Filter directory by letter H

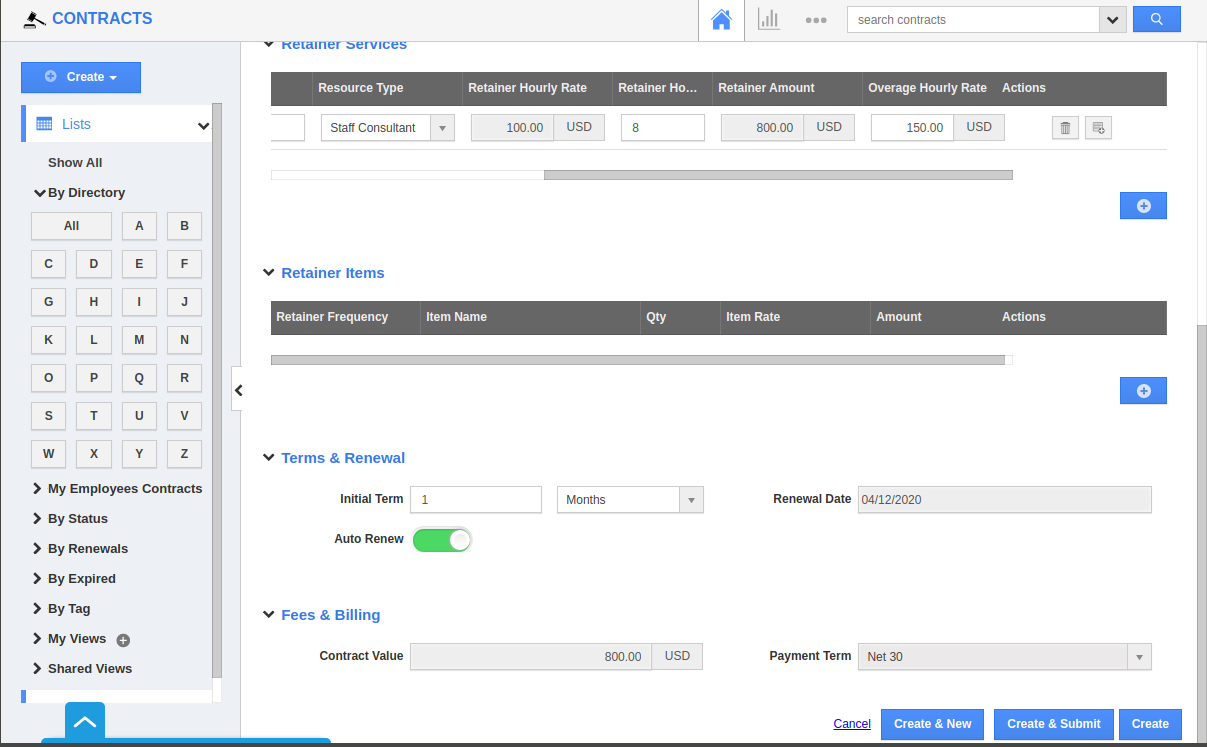94,302
